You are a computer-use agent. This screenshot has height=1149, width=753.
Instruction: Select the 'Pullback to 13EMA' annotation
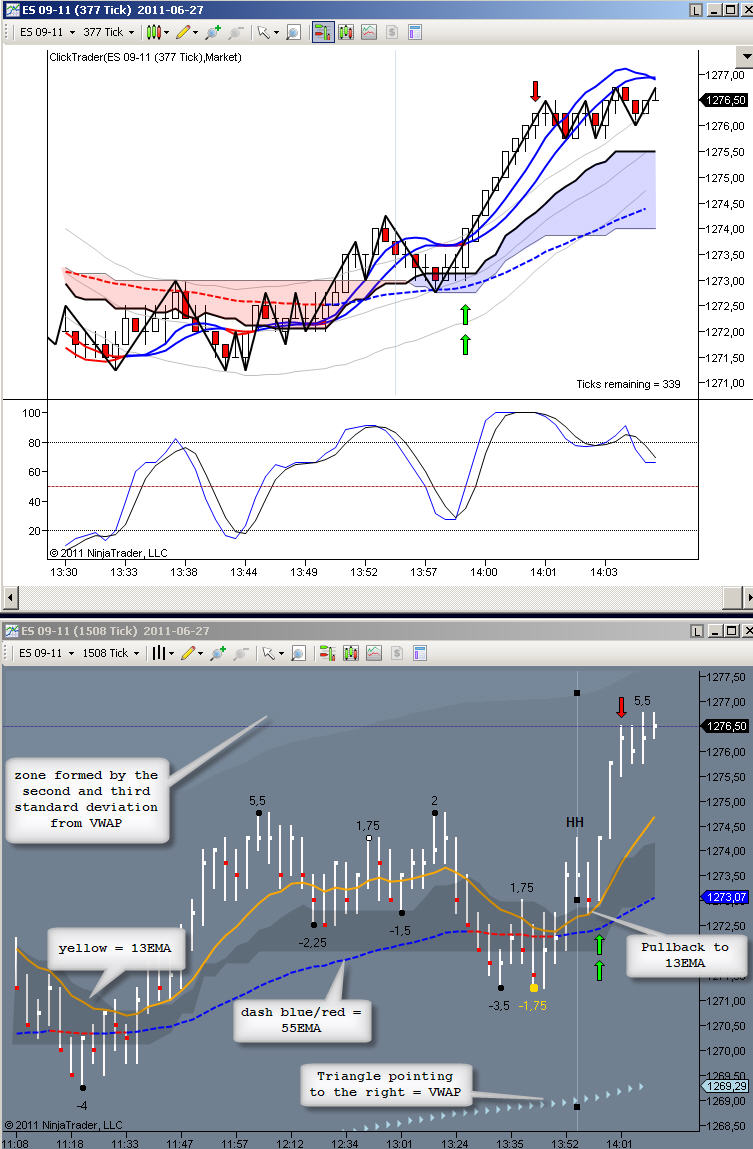(685, 955)
